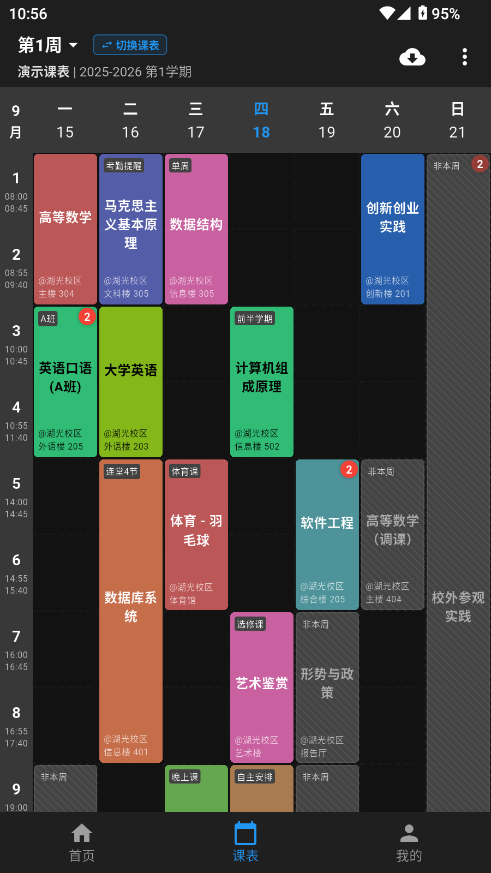Select Thursday 18 date header

pyautogui.click(x=261, y=120)
